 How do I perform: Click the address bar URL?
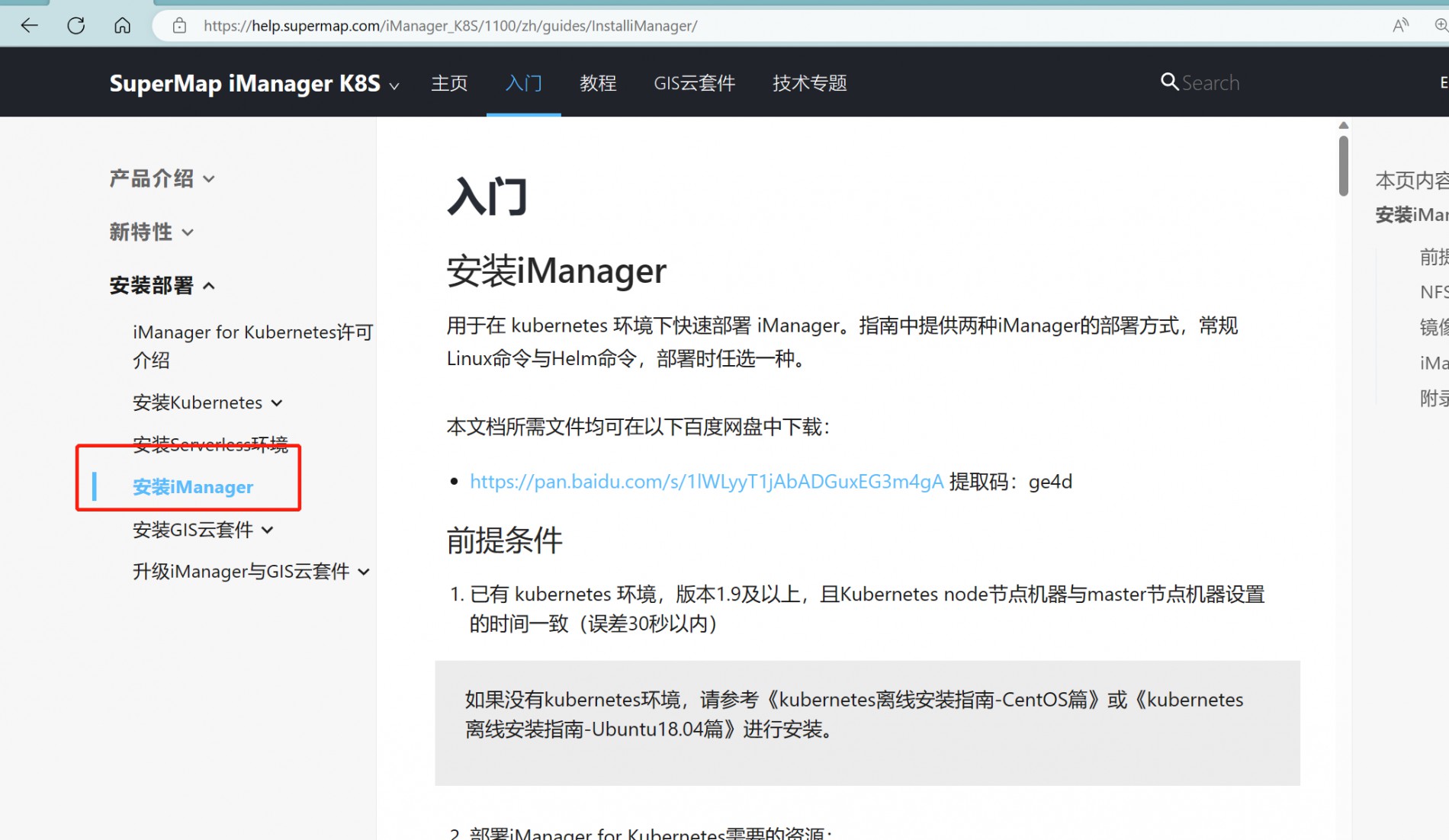click(450, 26)
